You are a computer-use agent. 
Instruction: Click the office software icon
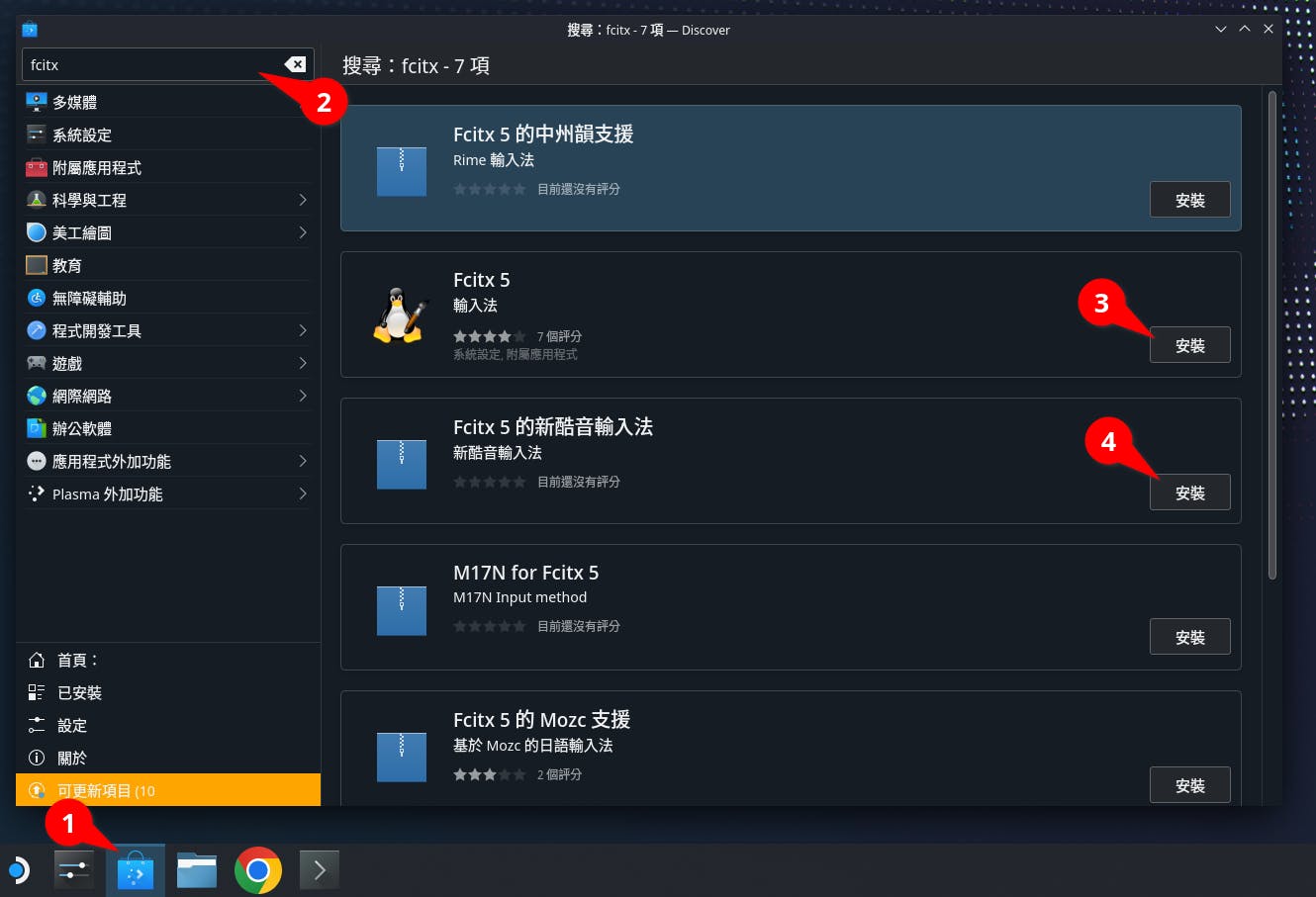(x=37, y=428)
